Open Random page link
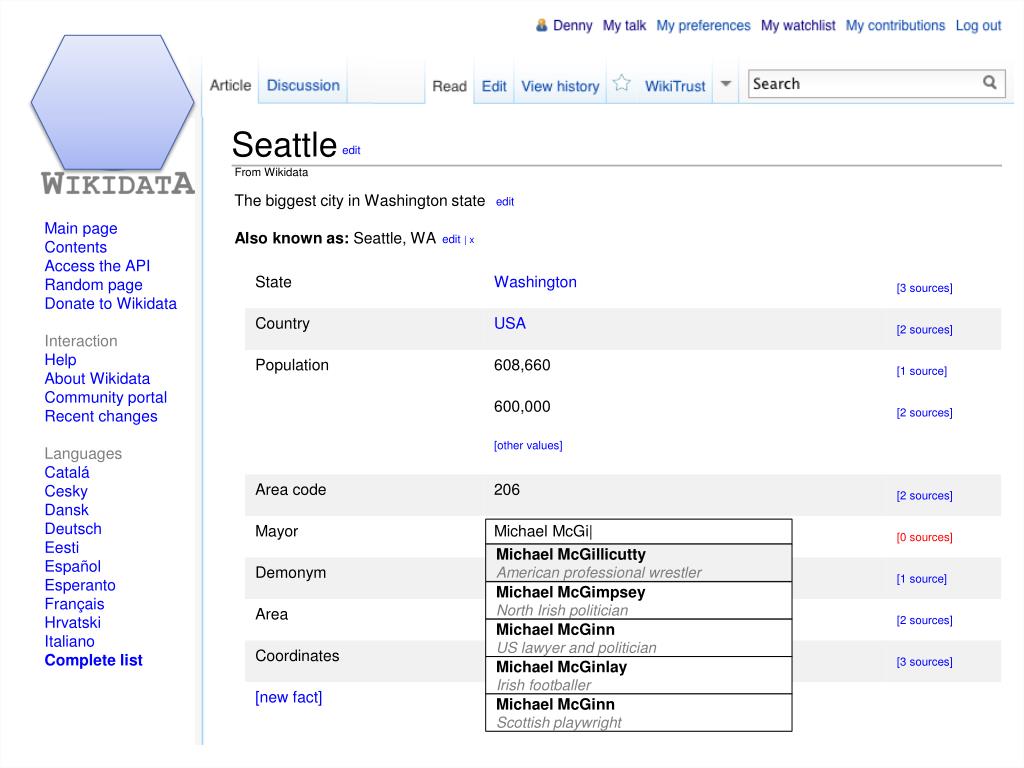Image resolution: width=1024 pixels, height=768 pixels. click(93, 285)
